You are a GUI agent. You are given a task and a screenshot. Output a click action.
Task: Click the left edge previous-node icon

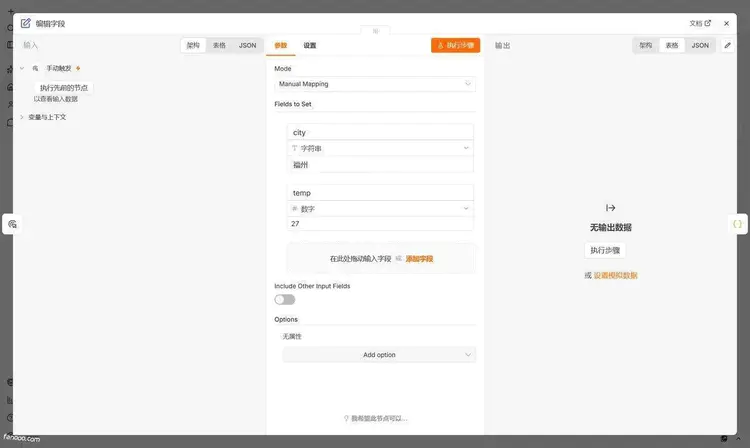tap(12, 224)
